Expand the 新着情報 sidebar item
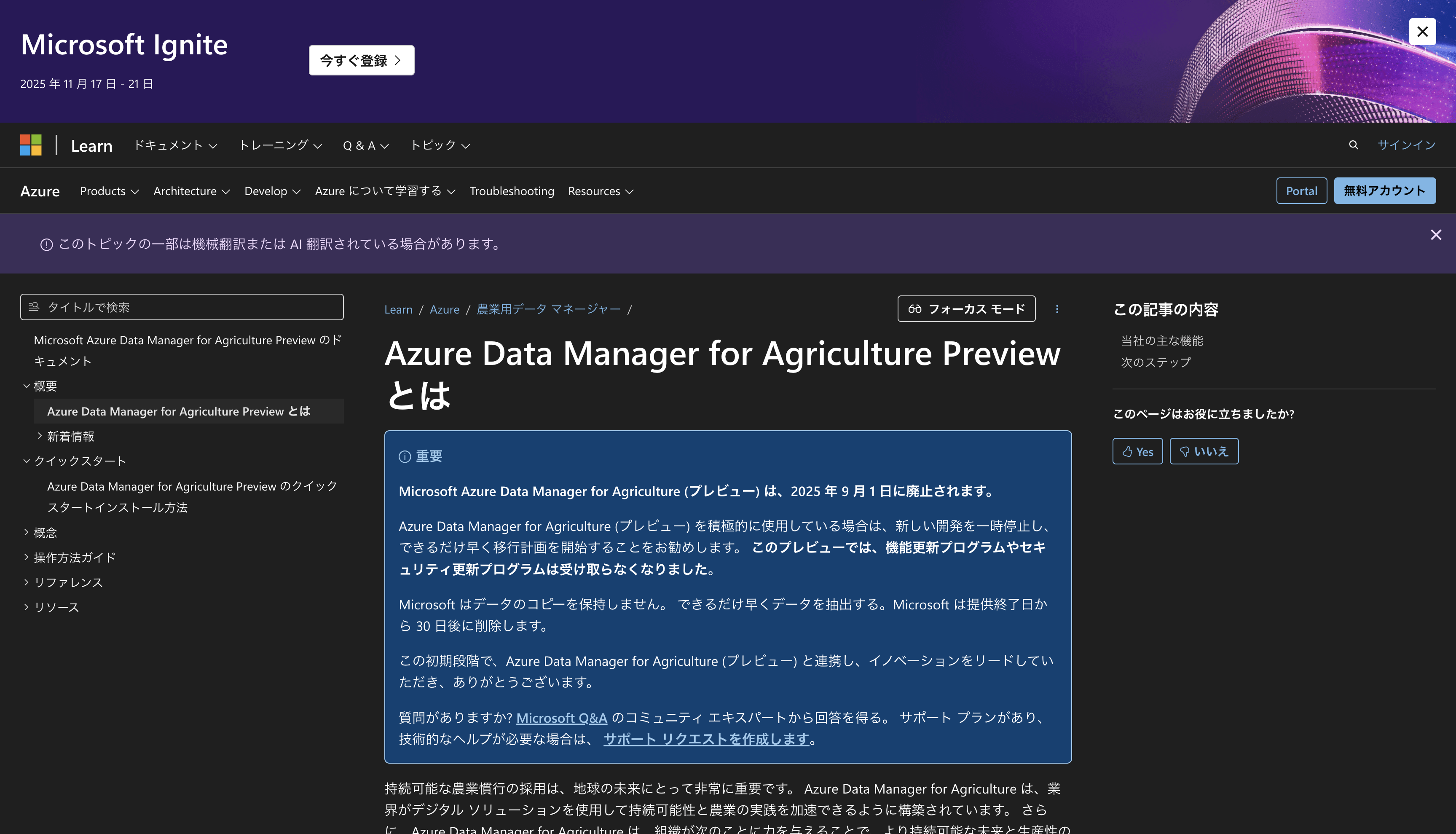1456x834 pixels. pyautogui.click(x=40, y=436)
